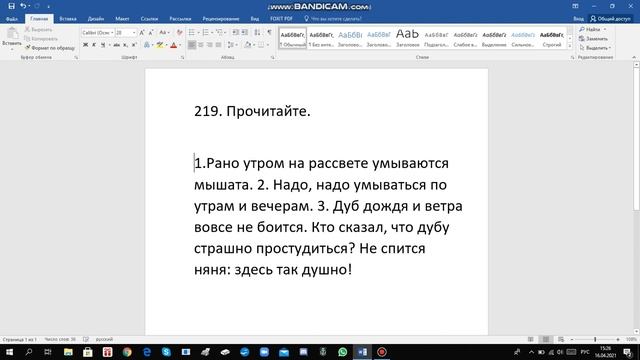Justify text alignment

[218, 45]
